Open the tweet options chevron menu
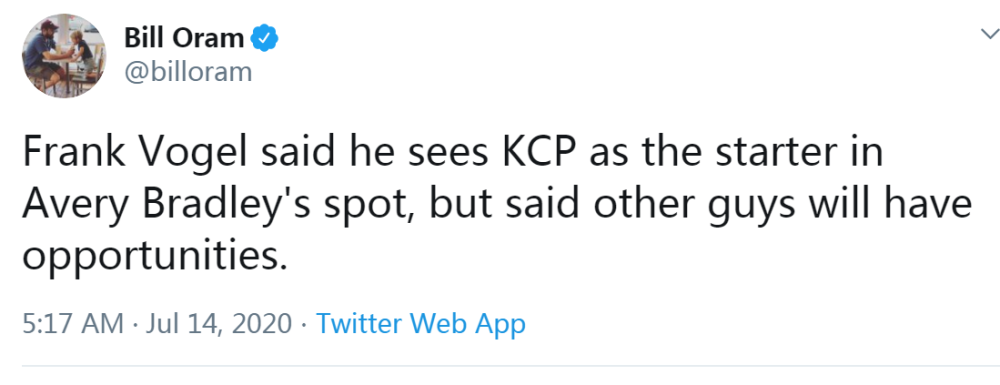The image size is (1000, 385). [x=989, y=36]
